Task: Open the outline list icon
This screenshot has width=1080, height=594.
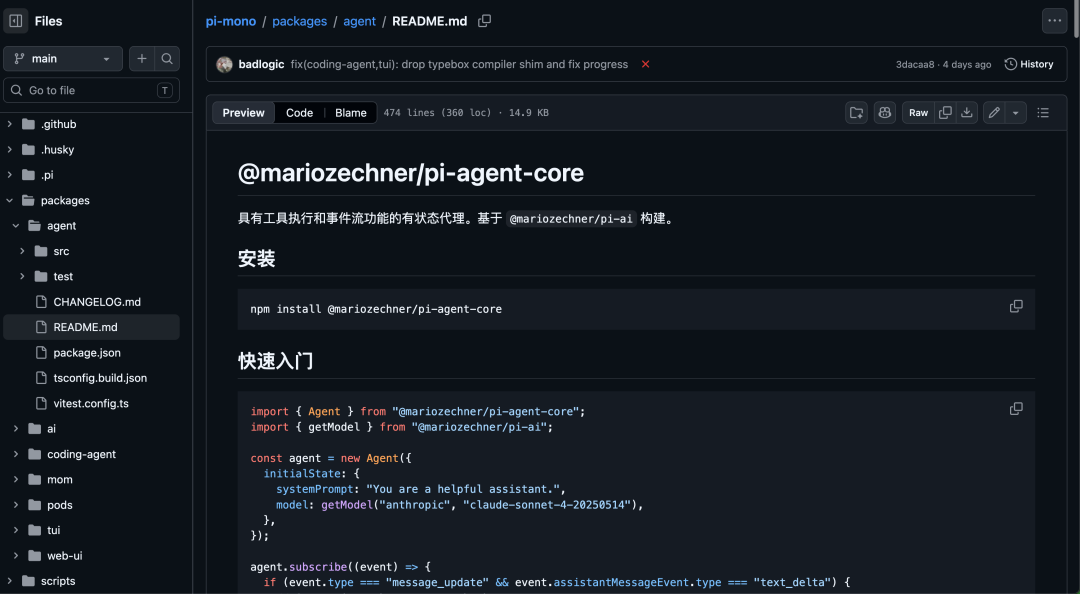Action: (x=1043, y=113)
